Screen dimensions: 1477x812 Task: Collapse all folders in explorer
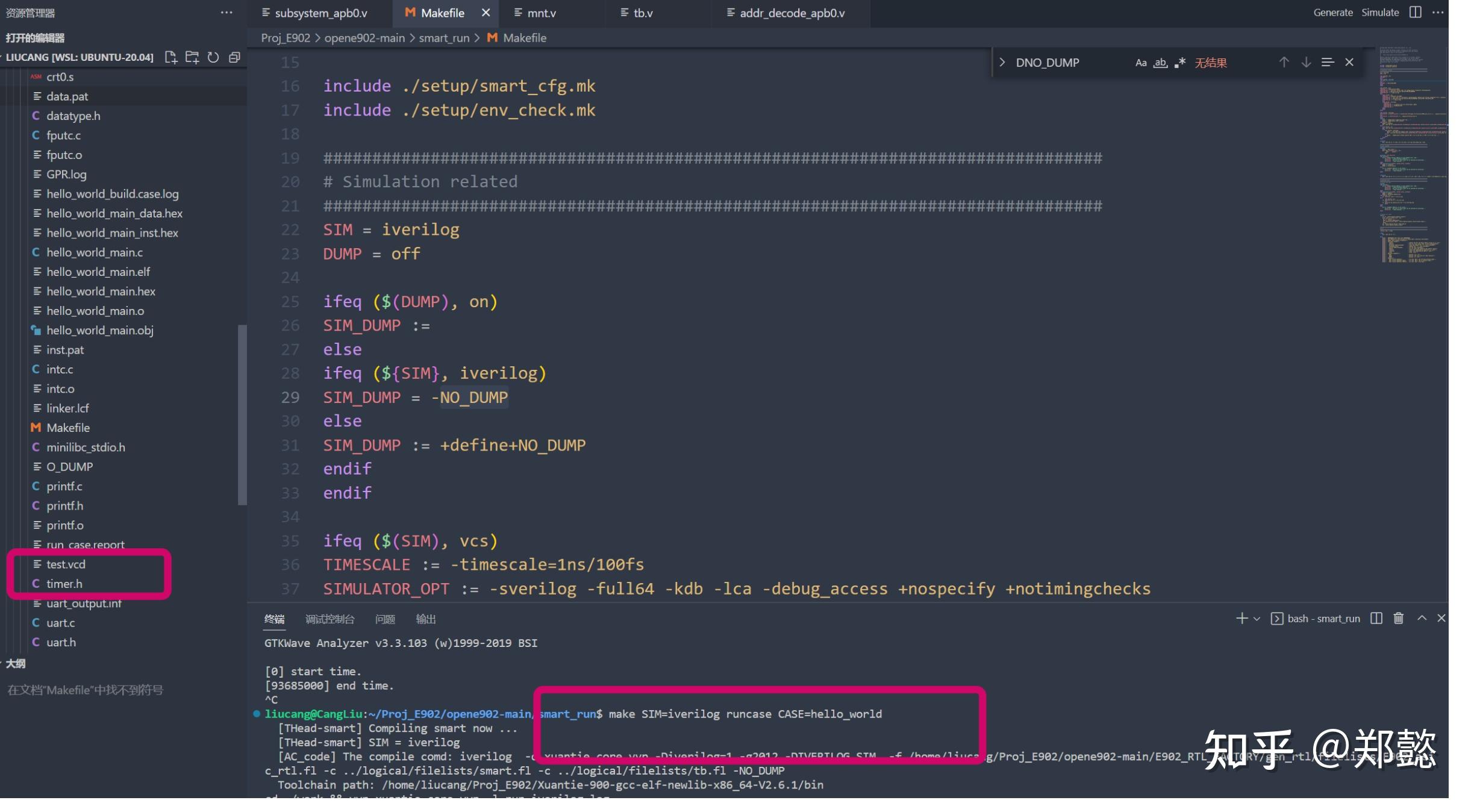(x=234, y=57)
